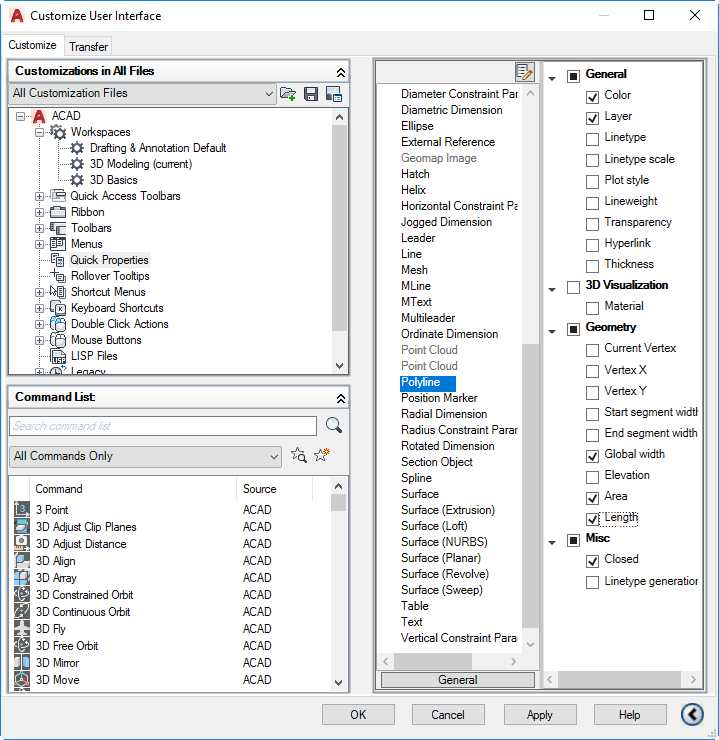Viewport: 719px width, 740px height.
Task: Click the Help button
Action: (630, 715)
